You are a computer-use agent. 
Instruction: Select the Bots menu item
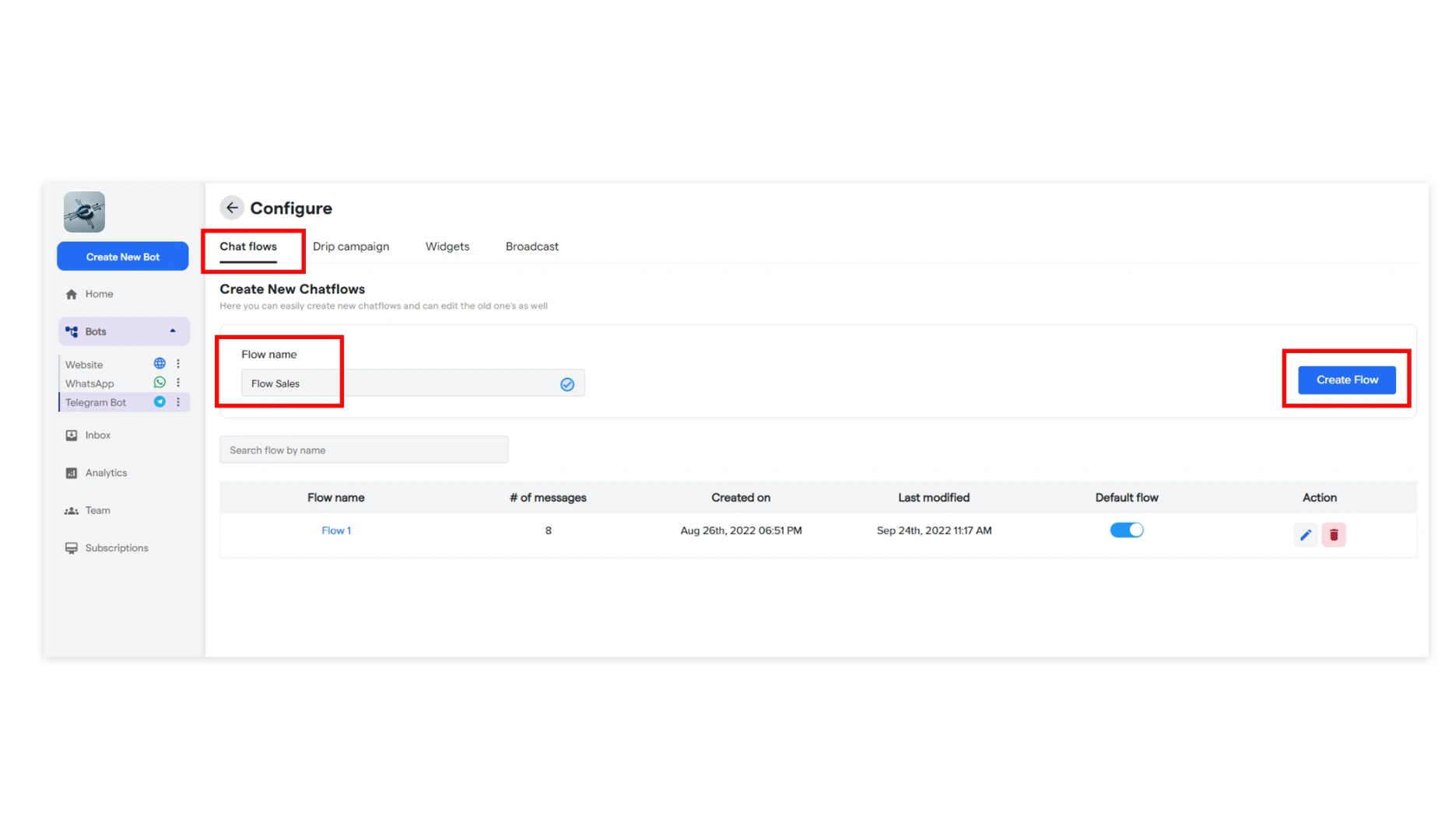point(124,331)
